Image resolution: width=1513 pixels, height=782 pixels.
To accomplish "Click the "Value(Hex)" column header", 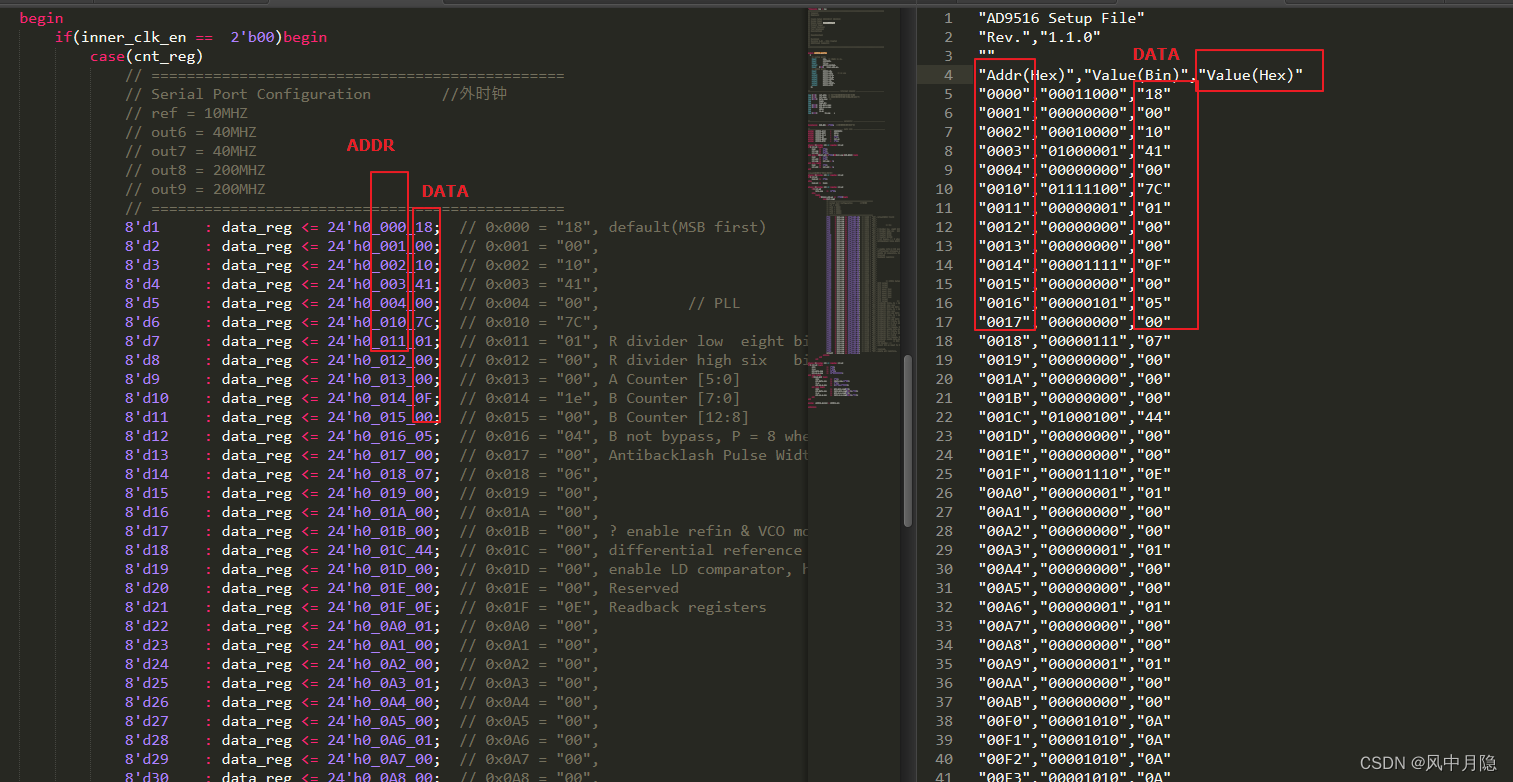I will (1251, 75).
